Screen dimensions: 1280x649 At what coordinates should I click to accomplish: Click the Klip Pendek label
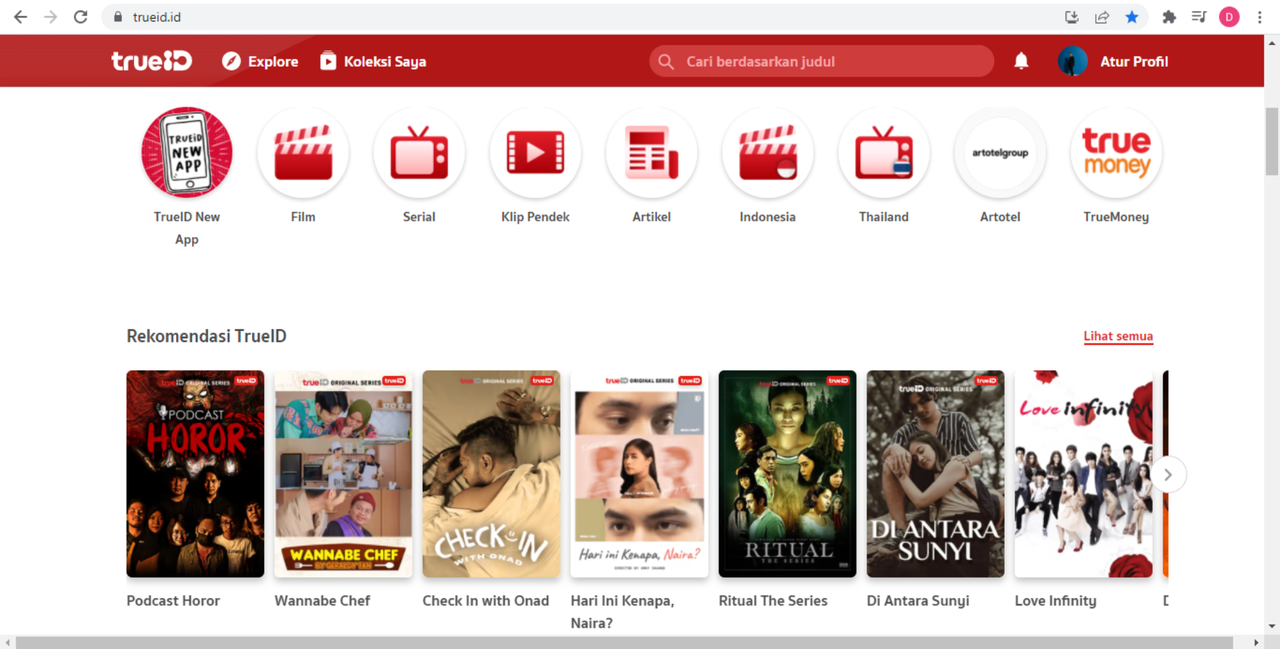(535, 217)
